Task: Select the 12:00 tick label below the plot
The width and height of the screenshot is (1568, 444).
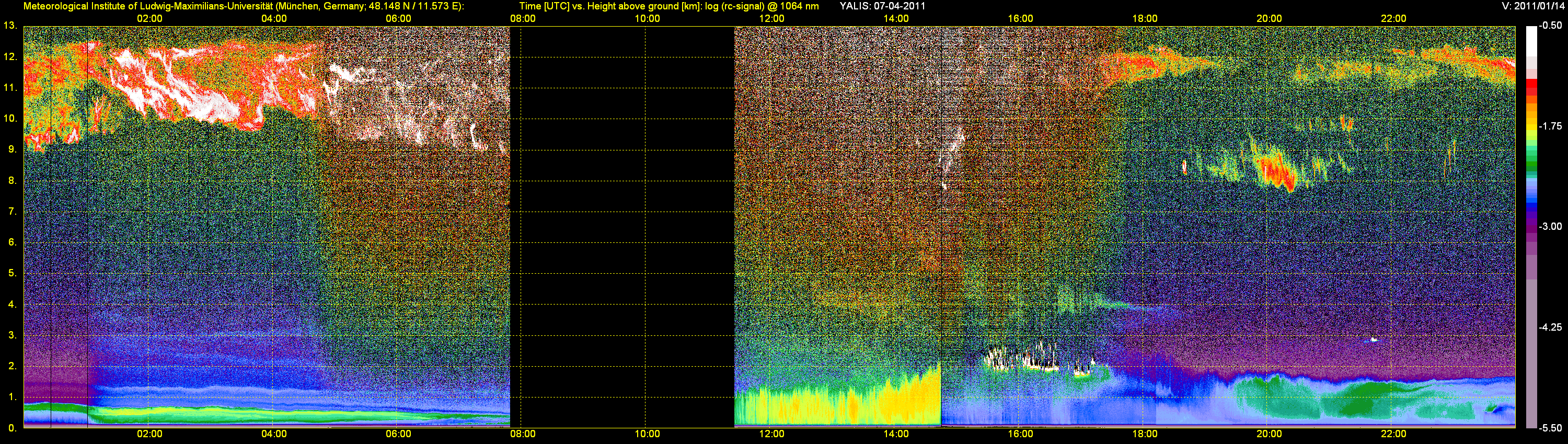Action: (772, 434)
